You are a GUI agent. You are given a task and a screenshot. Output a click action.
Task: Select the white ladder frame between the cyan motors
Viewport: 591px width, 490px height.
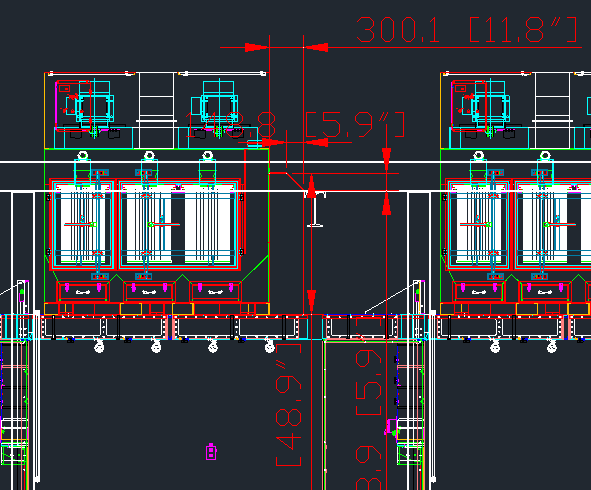156,110
